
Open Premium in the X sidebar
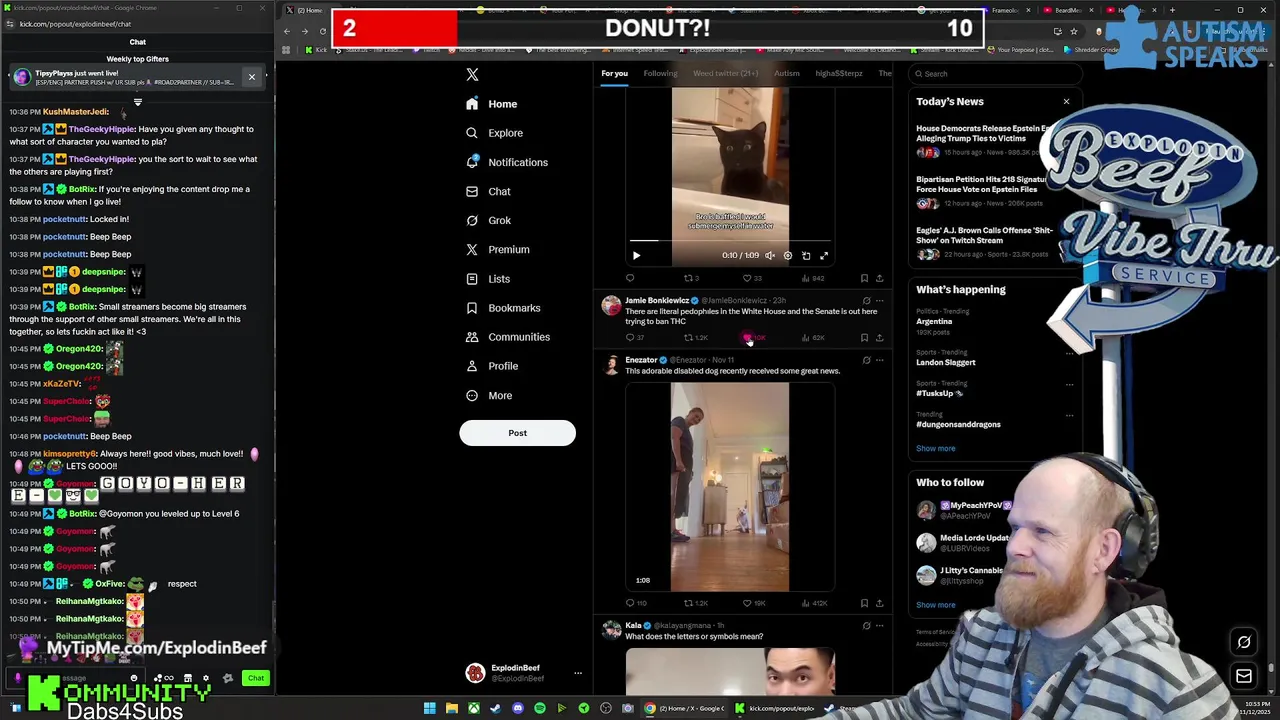[x=497, y=249]
